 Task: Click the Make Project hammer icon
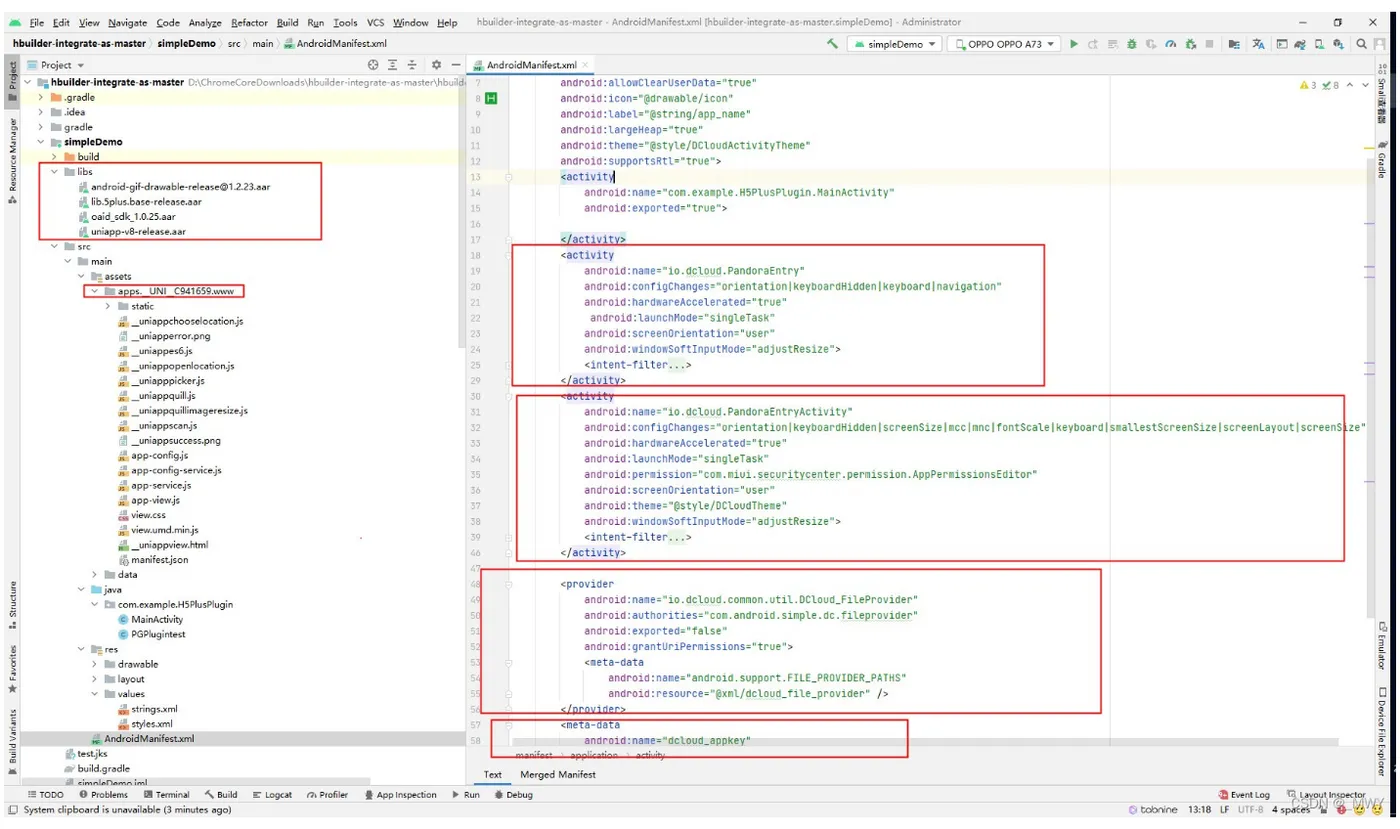pyautogui.click(x=832, y=44)
